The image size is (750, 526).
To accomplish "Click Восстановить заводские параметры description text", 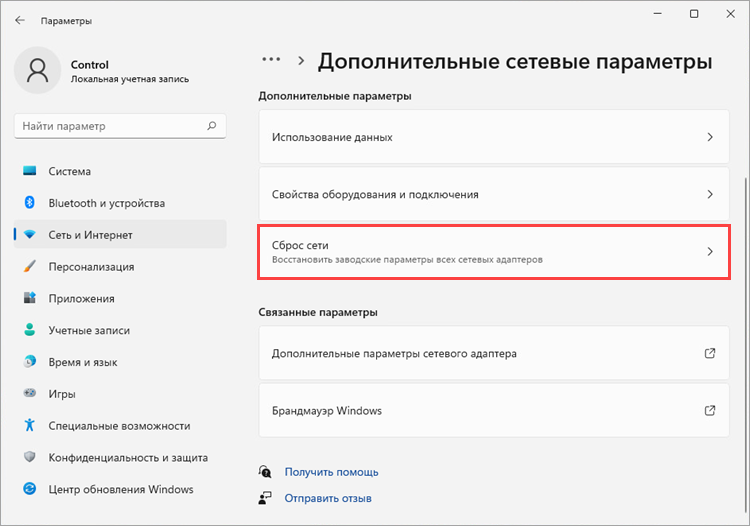I will point(407,260).
